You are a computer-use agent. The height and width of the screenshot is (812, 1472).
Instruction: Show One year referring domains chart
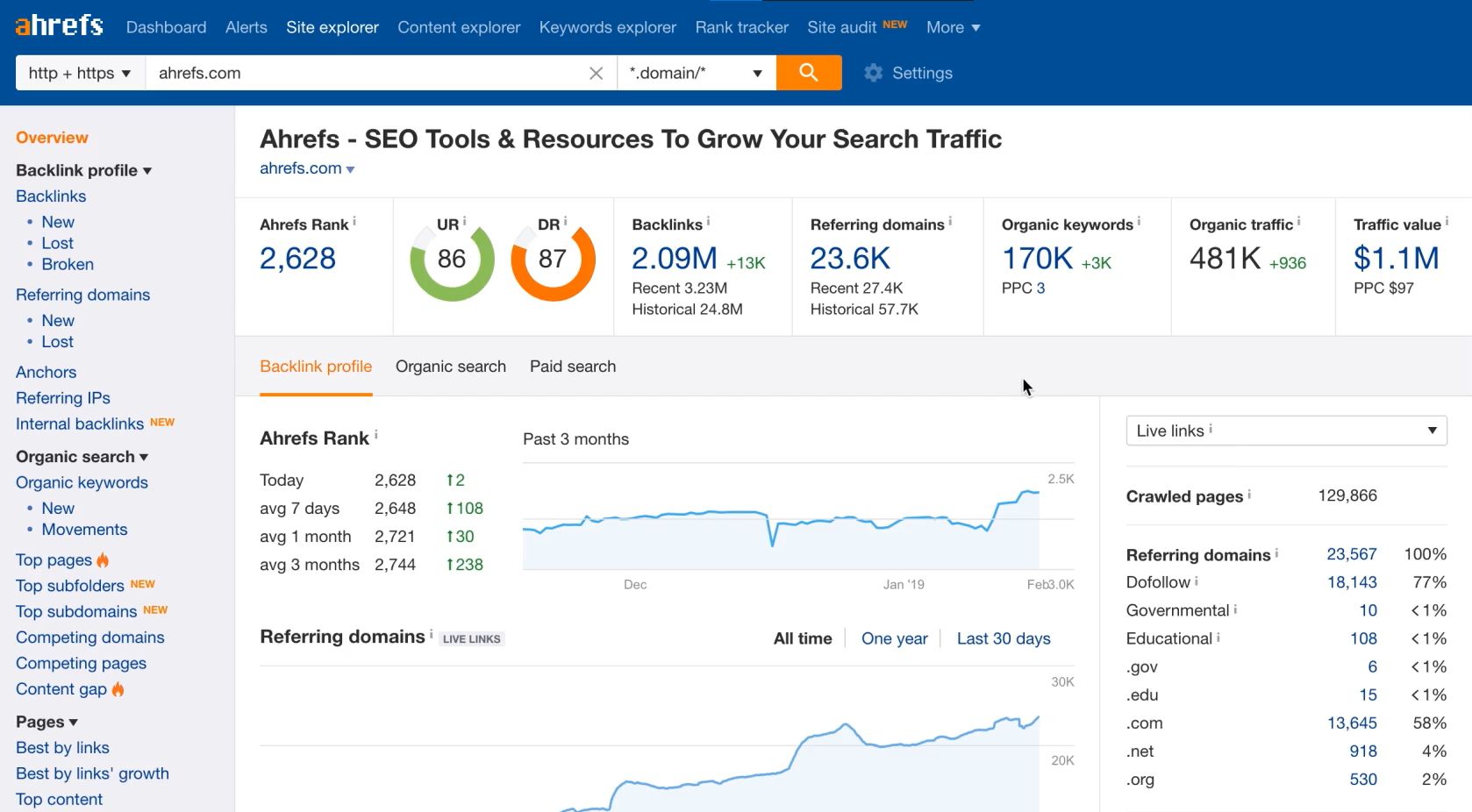click(x=895, y=638)
